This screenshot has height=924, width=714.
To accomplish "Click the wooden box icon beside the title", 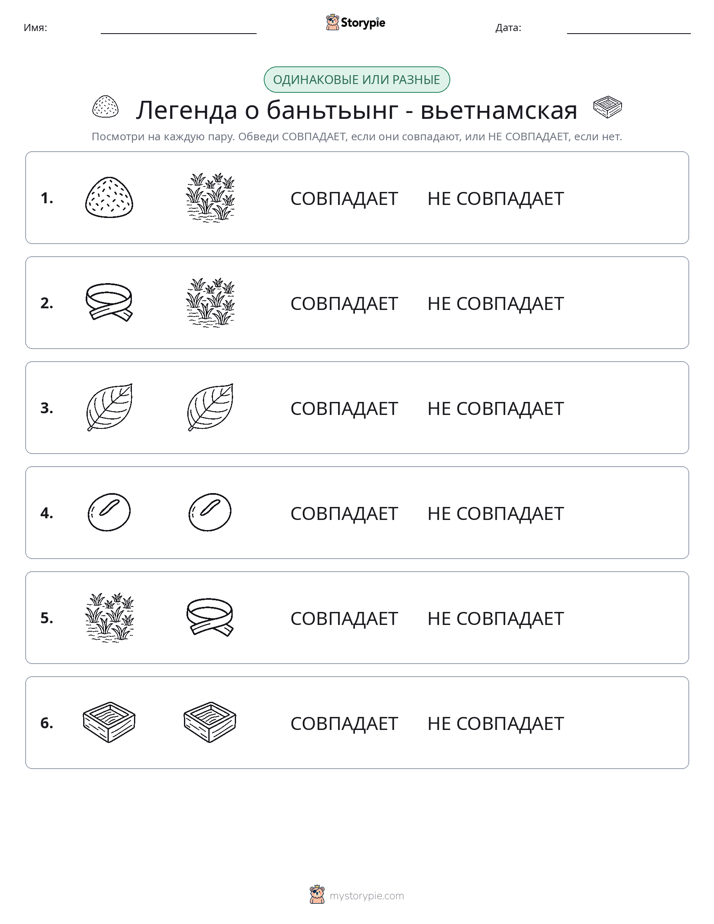I will tap(607, 107).
